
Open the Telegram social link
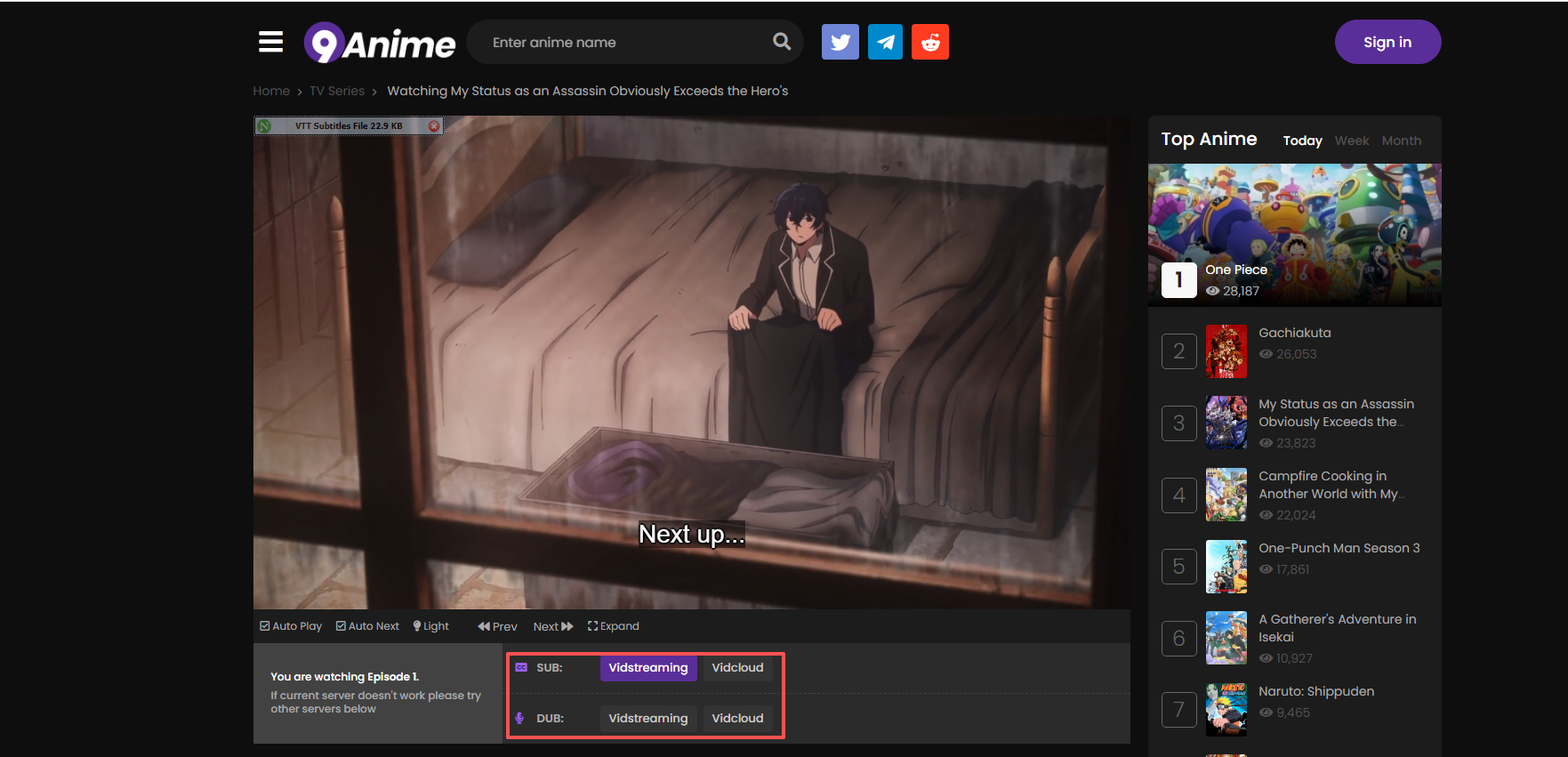click(x=885, y=42)
